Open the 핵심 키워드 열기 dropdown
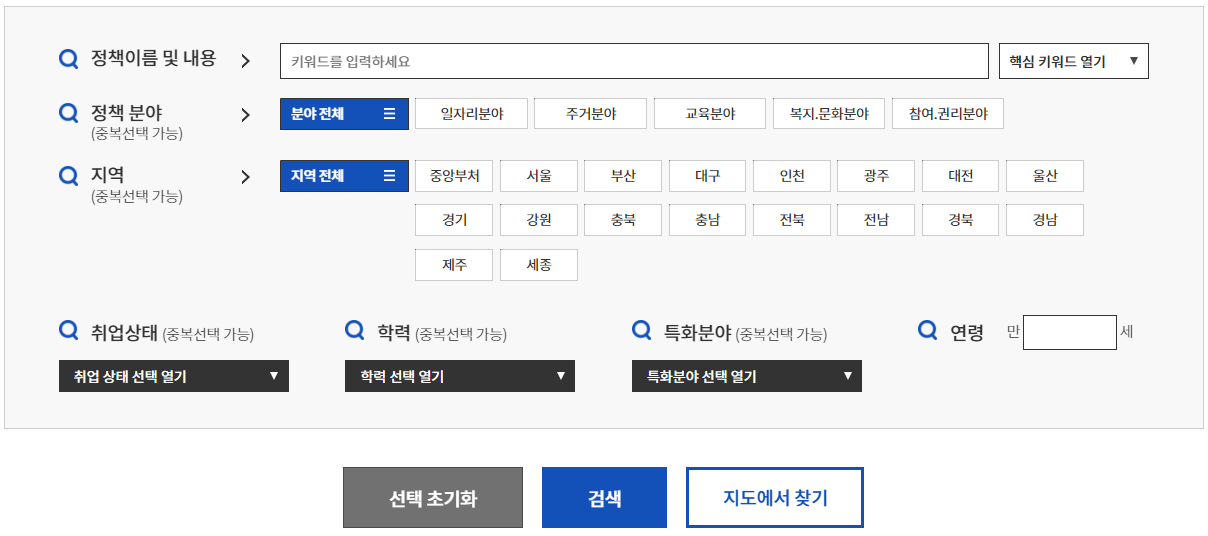Image resolution: width=1208 pixels, height=536 pixels. [1074, 61]
